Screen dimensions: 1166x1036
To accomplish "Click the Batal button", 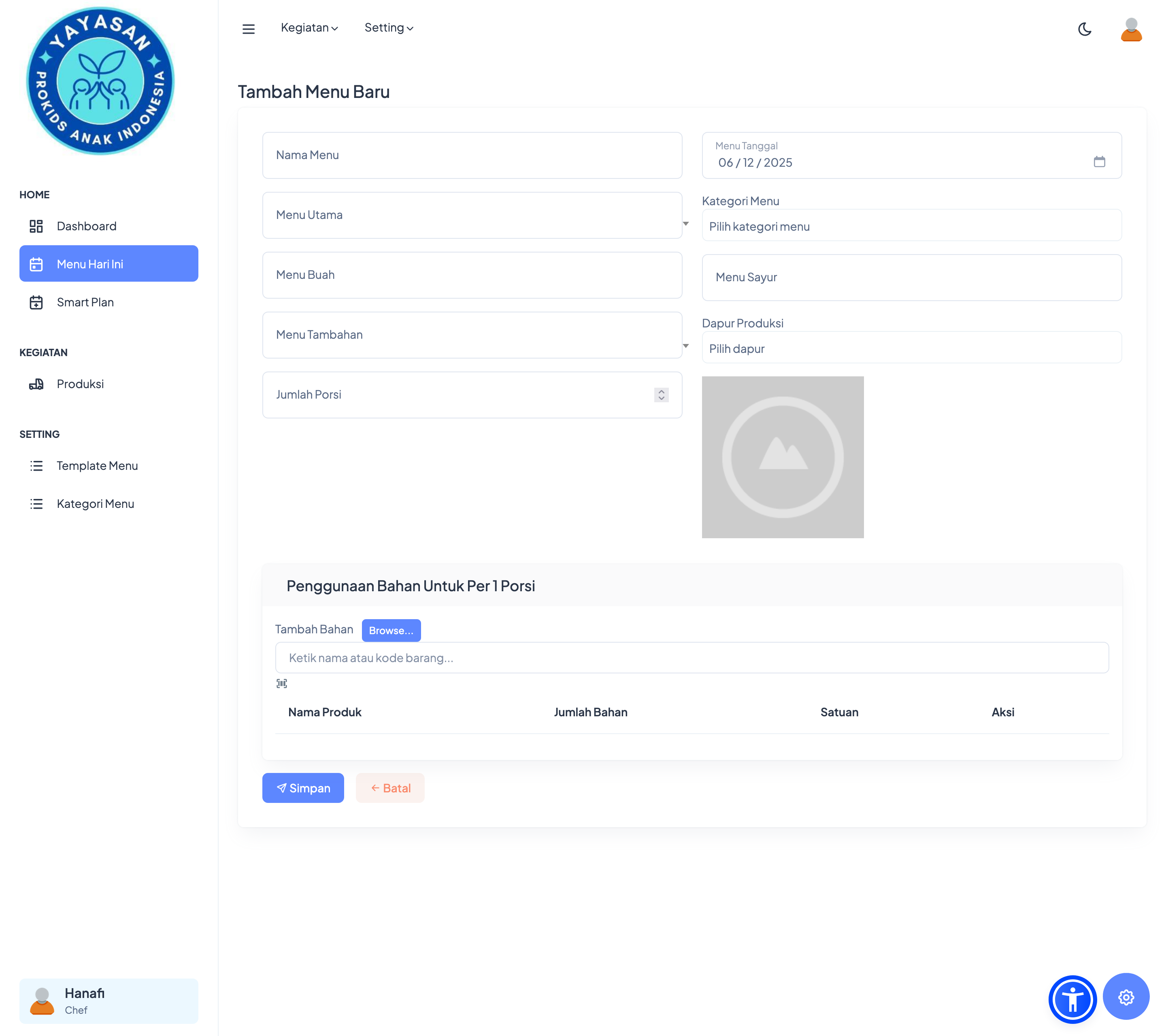I will click(390, 788).
